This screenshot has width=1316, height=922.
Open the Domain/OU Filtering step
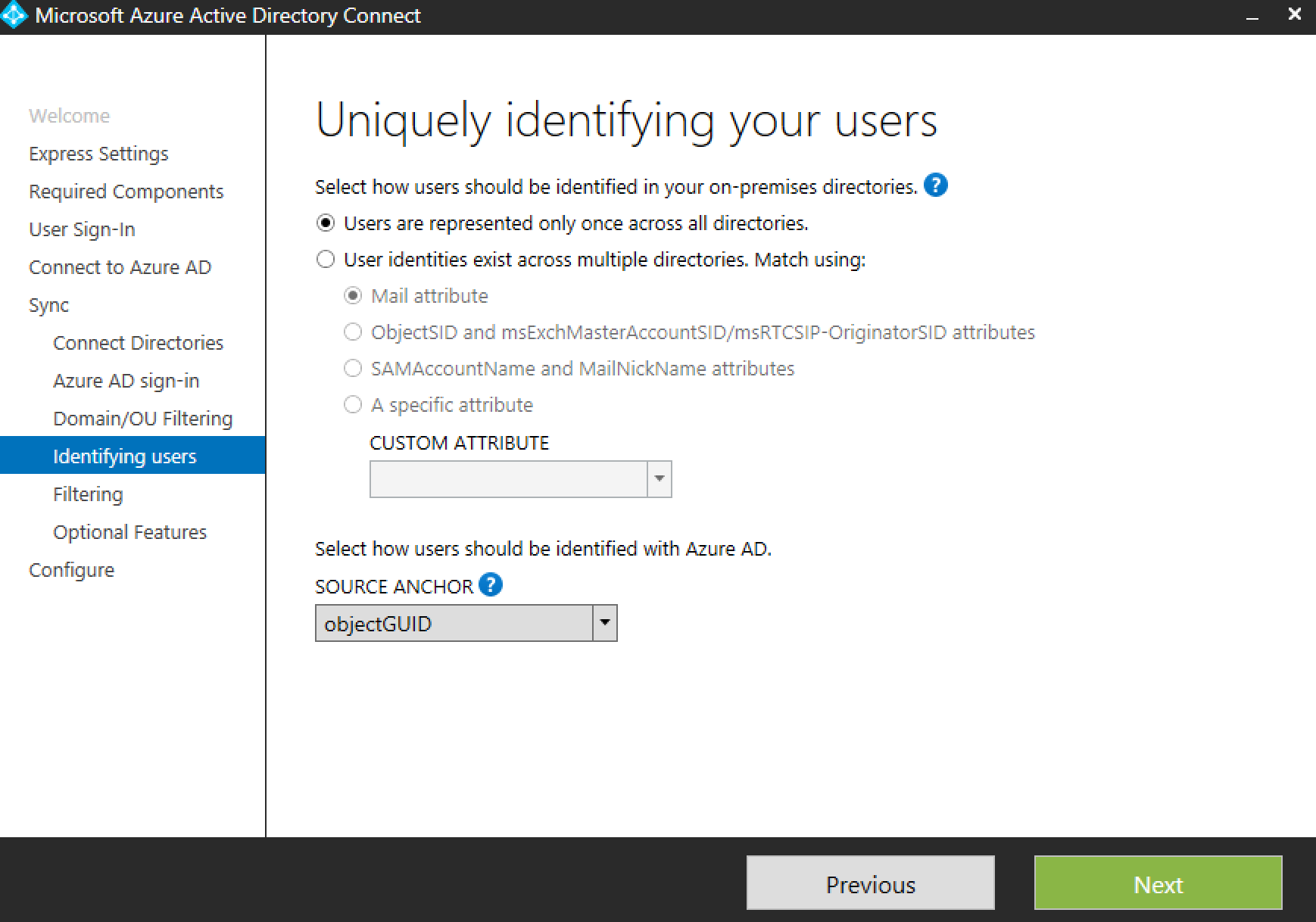tap(142, 419)
